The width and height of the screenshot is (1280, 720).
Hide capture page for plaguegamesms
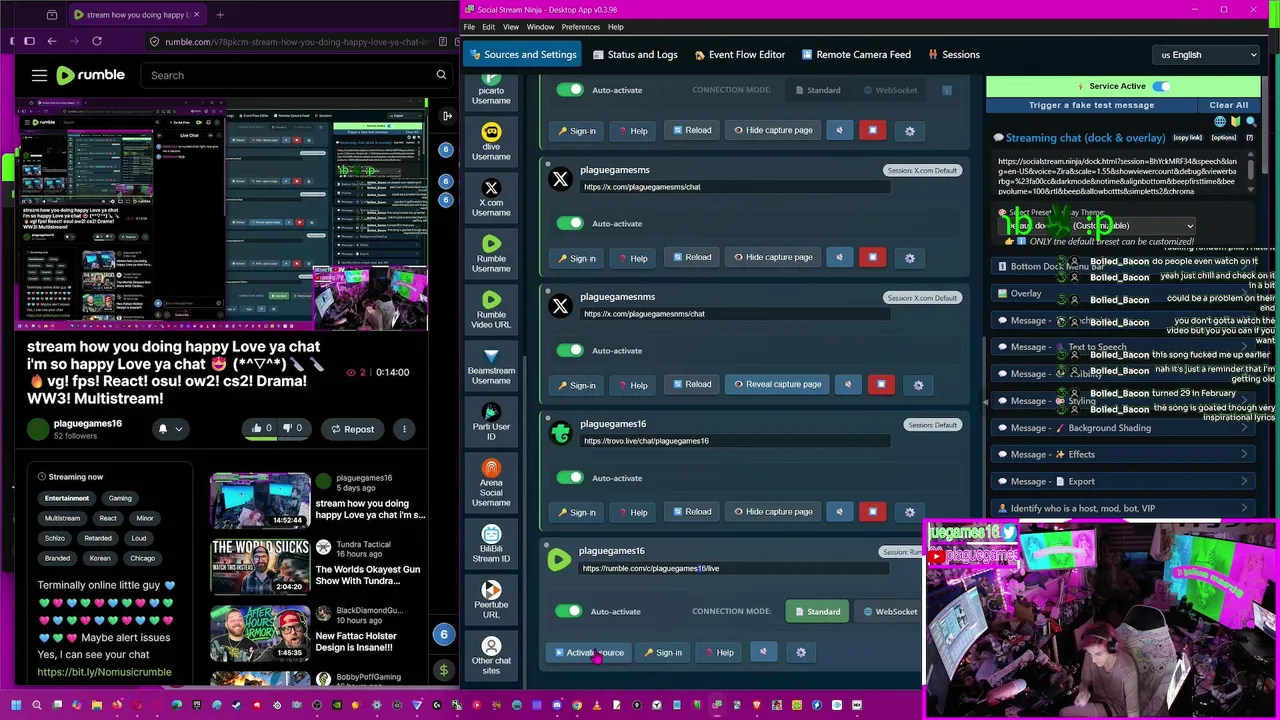coord(773,257)
